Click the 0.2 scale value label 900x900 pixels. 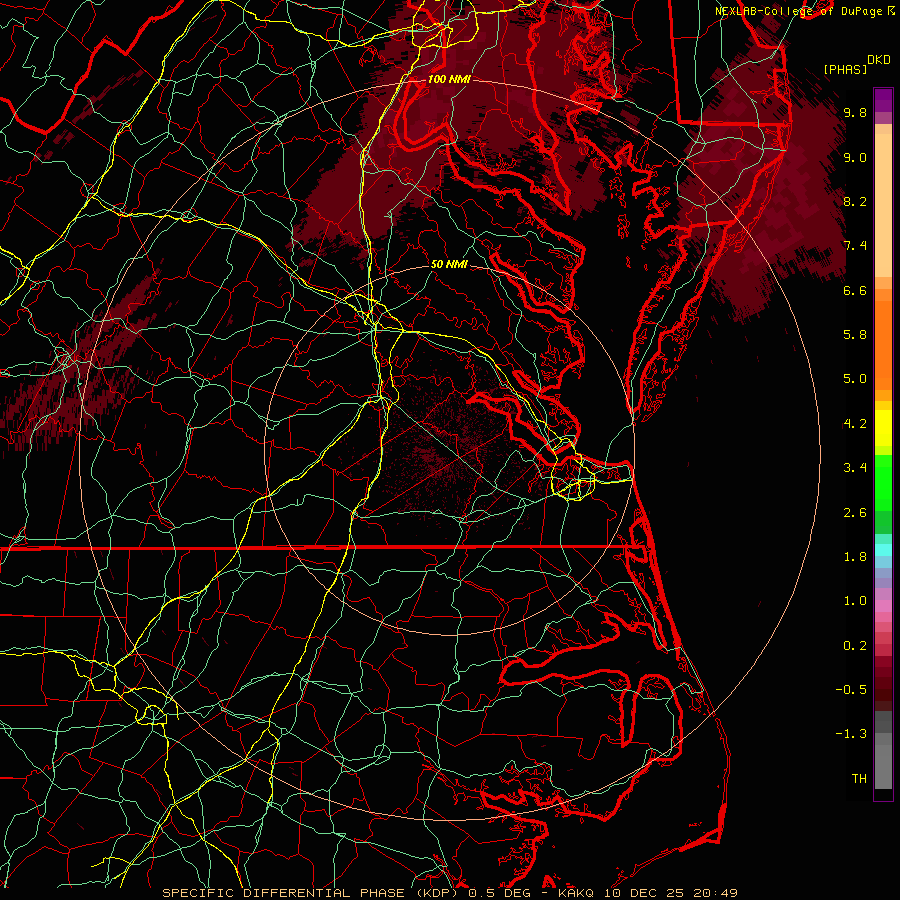855,645
